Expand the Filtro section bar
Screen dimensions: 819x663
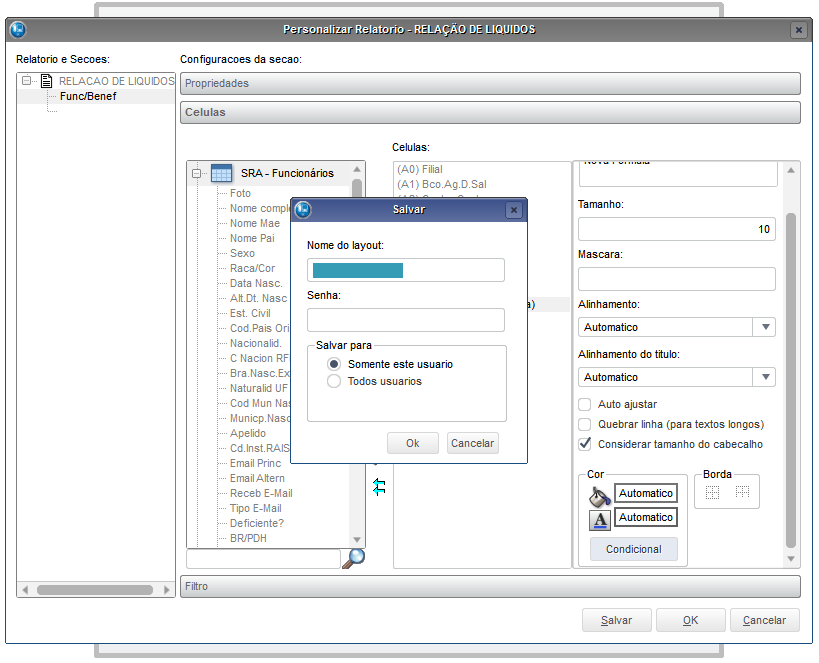coord(490,586)
